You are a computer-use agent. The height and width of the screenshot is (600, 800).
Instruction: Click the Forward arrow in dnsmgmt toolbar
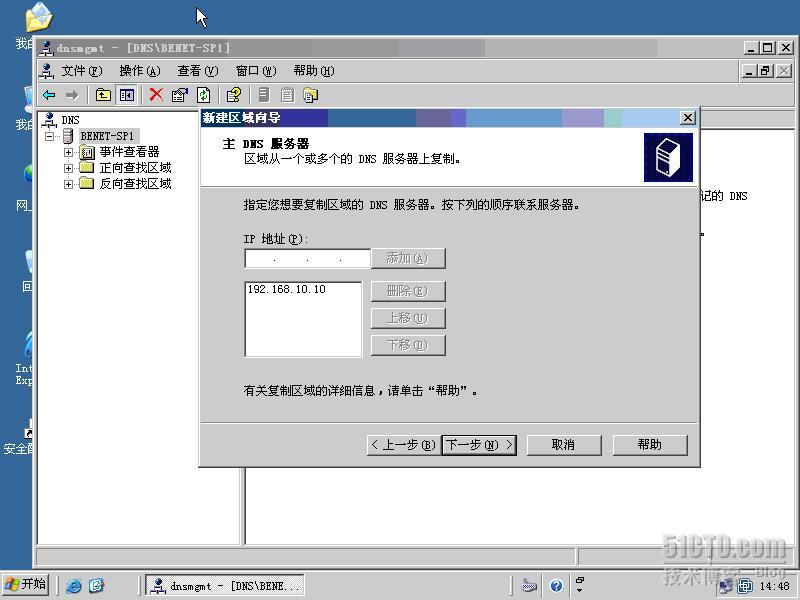tap(72, 95)
